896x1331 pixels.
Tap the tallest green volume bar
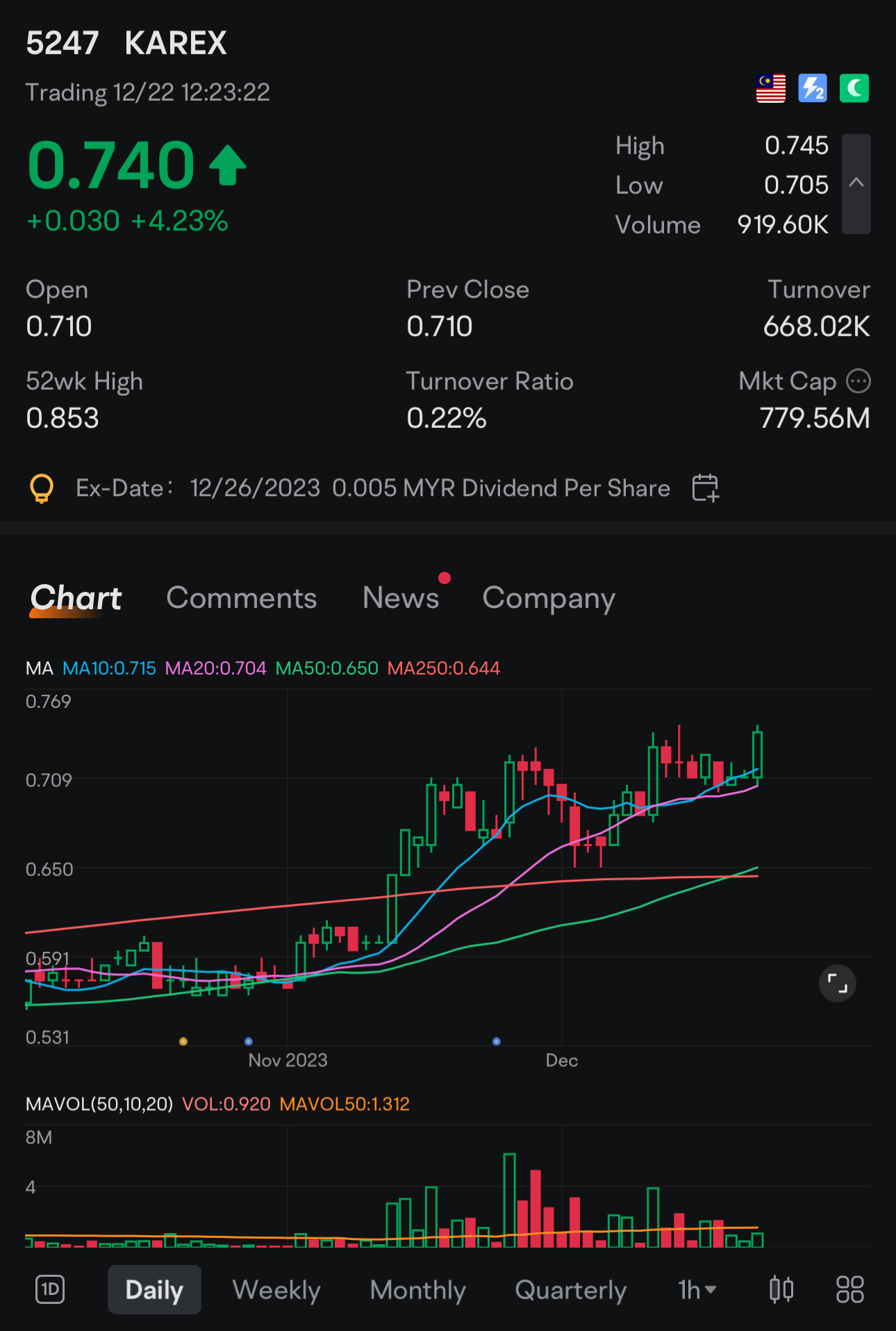[x=510, y=1200]
